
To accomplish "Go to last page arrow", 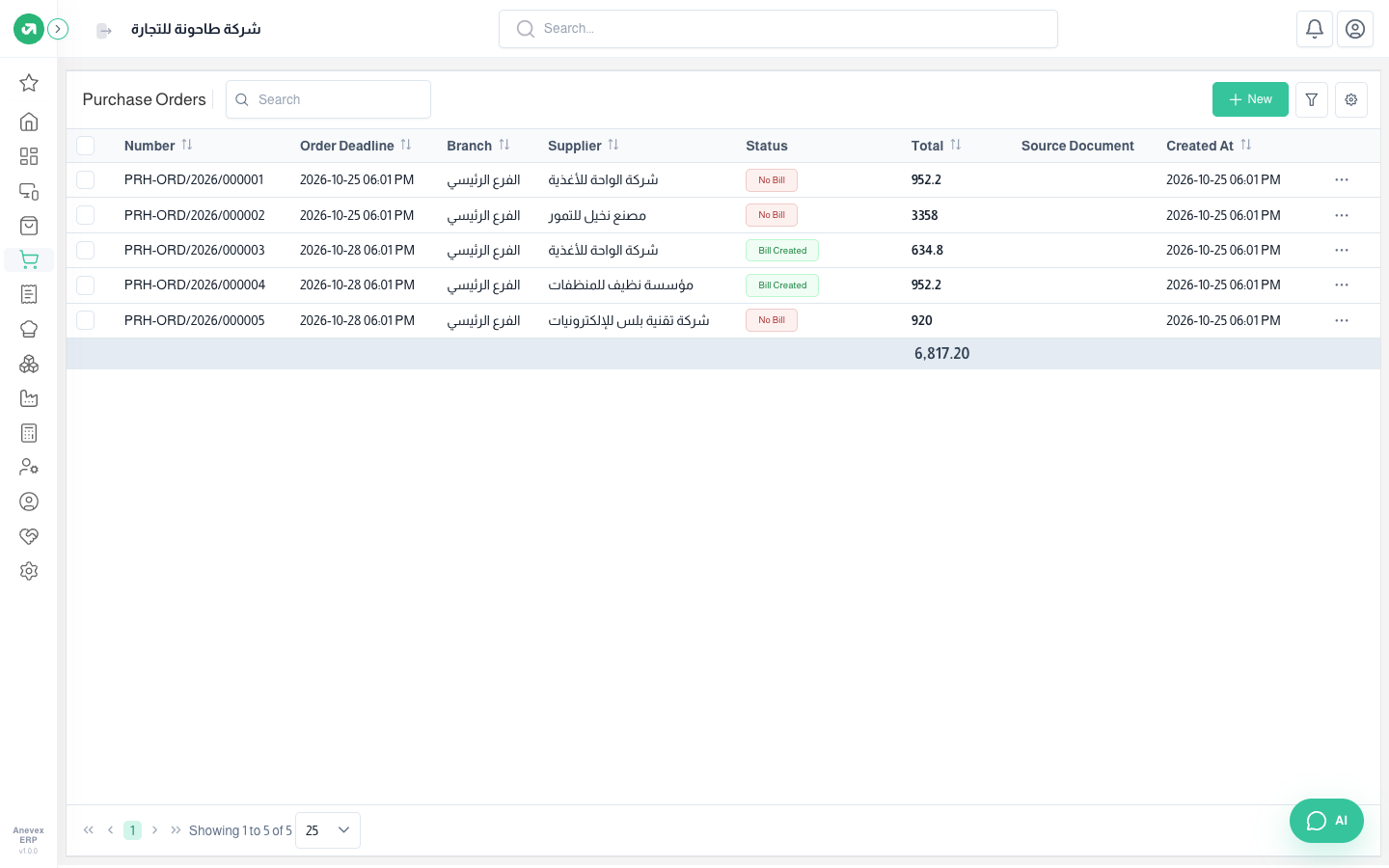I will point(176,830).
